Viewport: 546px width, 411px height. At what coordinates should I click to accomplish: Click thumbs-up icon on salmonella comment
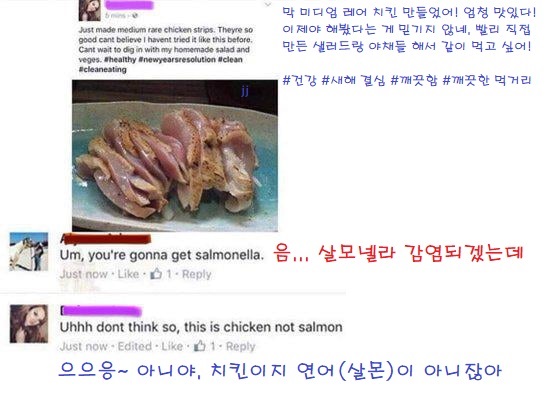click(x=156, y=274)
